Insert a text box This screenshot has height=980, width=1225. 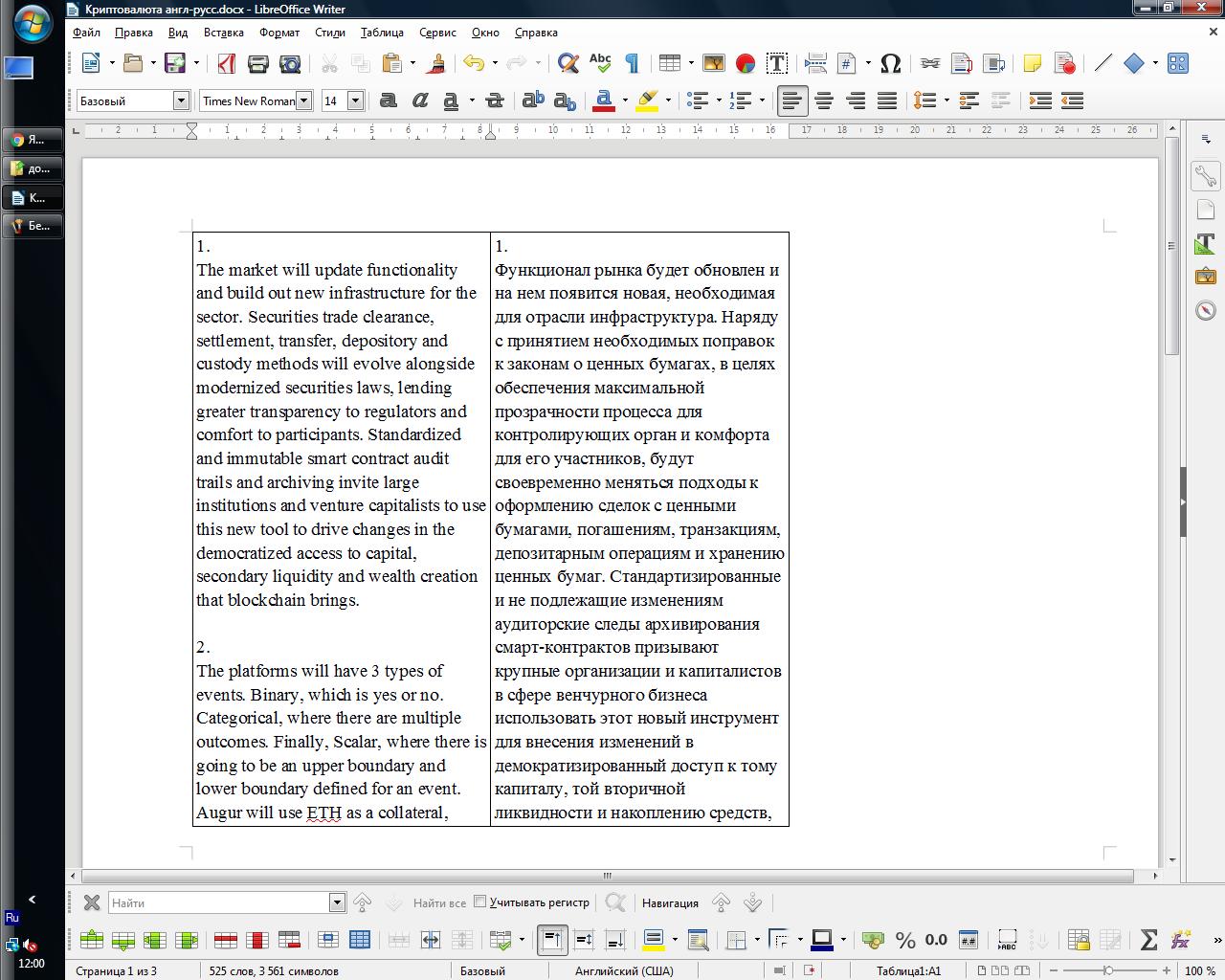777,63
